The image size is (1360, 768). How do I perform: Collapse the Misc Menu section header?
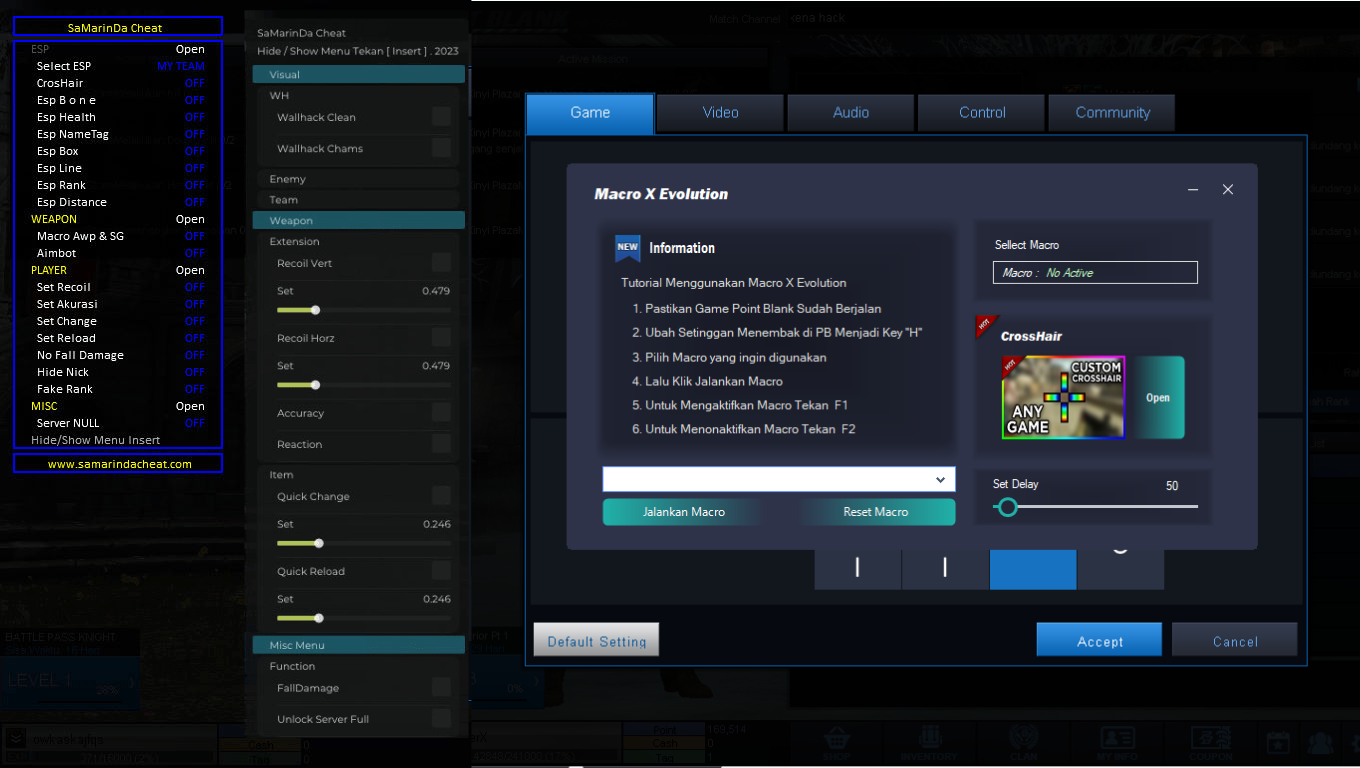tap(358, 645)
